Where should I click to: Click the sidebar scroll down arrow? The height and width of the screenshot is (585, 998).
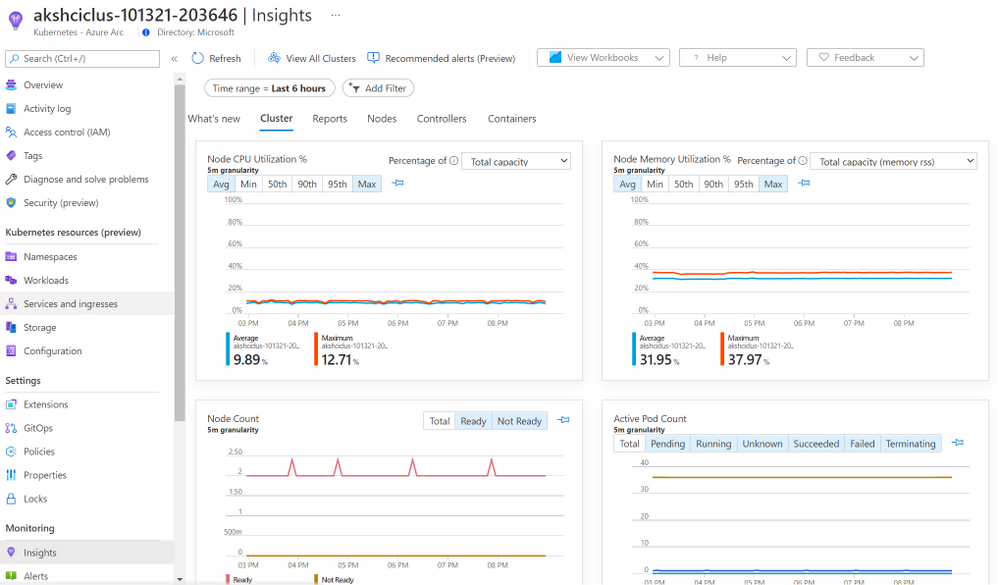point(179,579)
